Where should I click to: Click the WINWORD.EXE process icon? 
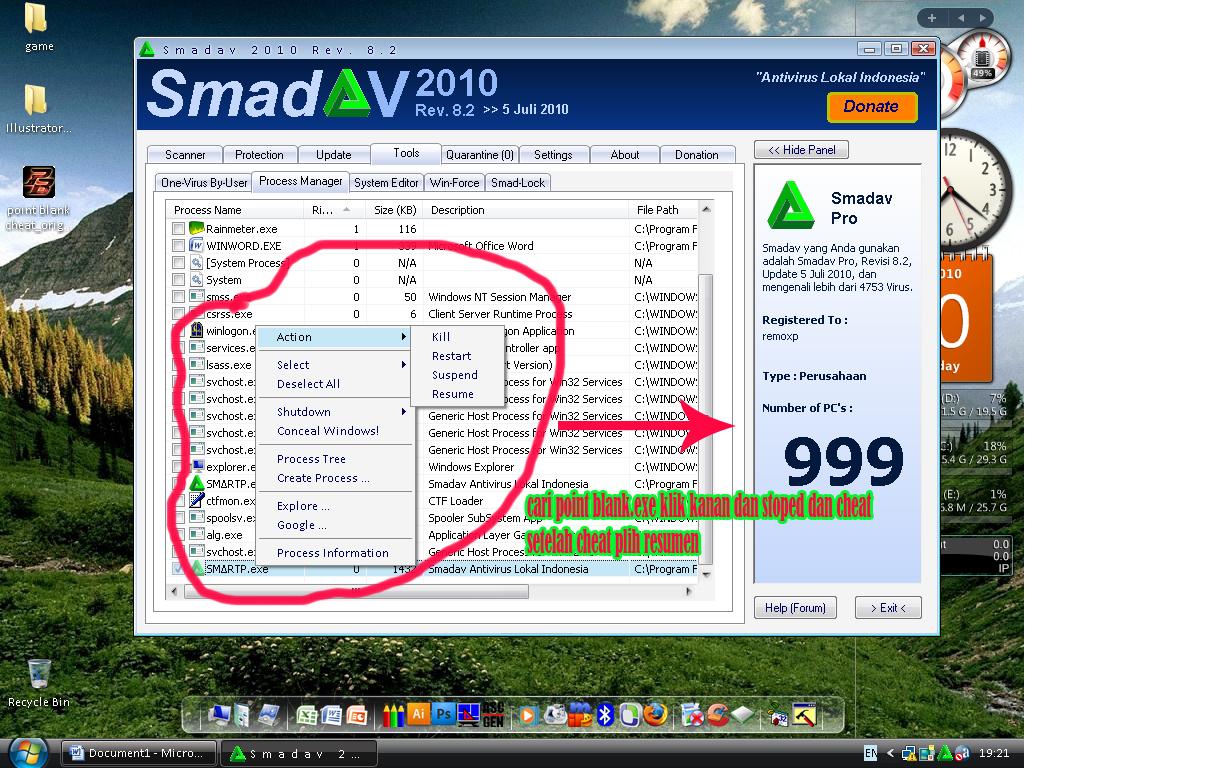(x=196, y=246)
